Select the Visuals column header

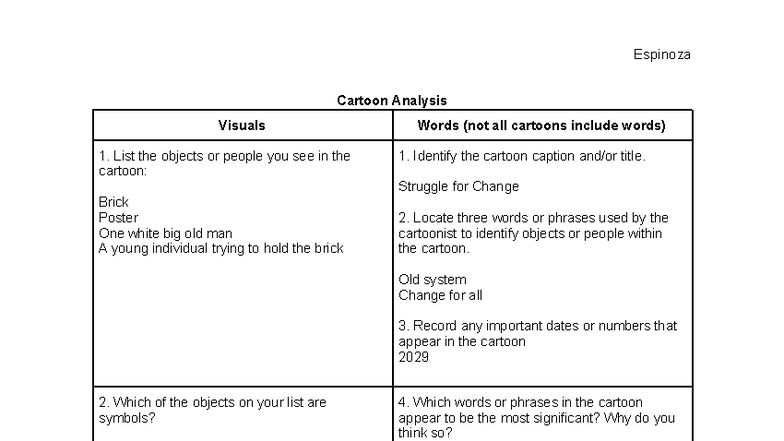tap(242, 125)
